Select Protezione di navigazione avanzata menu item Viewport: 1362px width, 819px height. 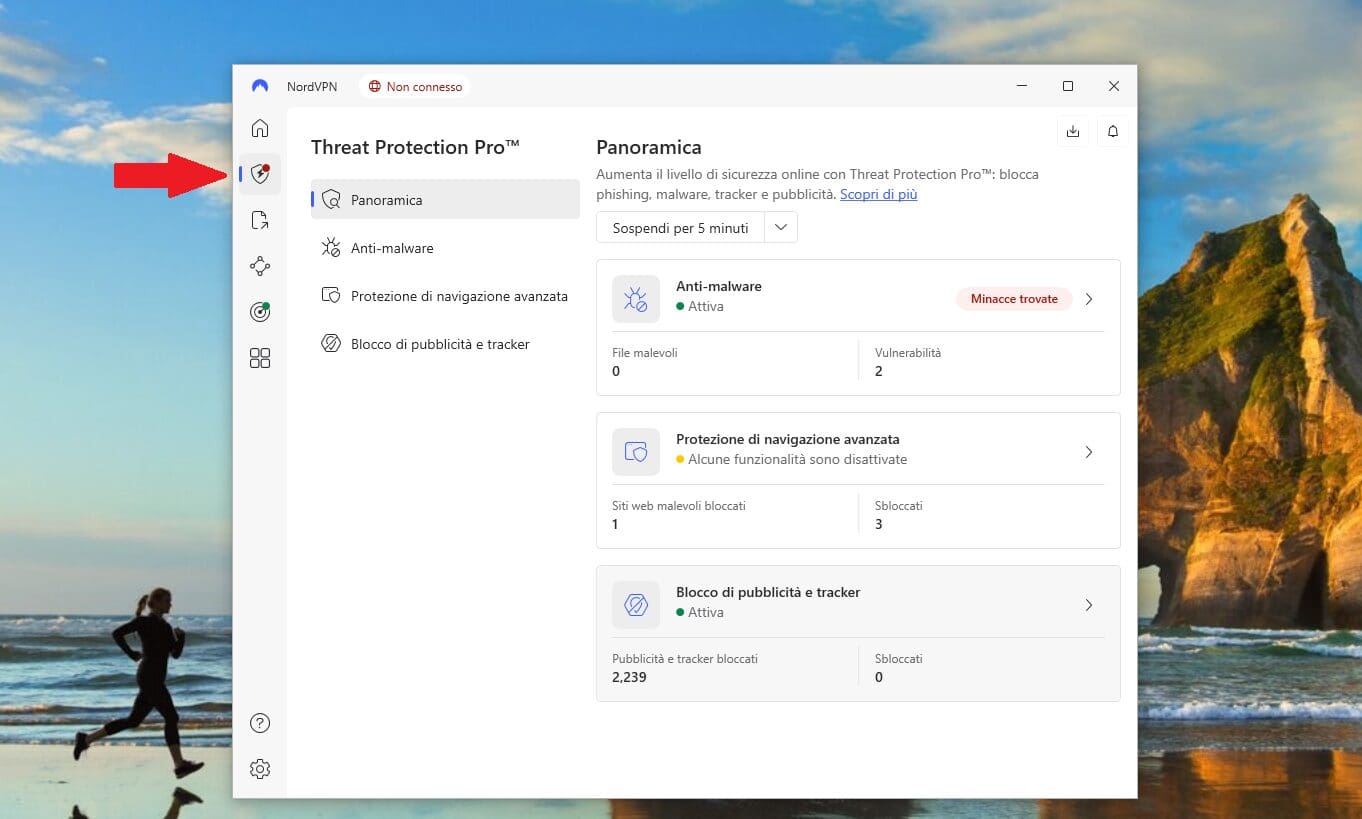tap(459, 296)
